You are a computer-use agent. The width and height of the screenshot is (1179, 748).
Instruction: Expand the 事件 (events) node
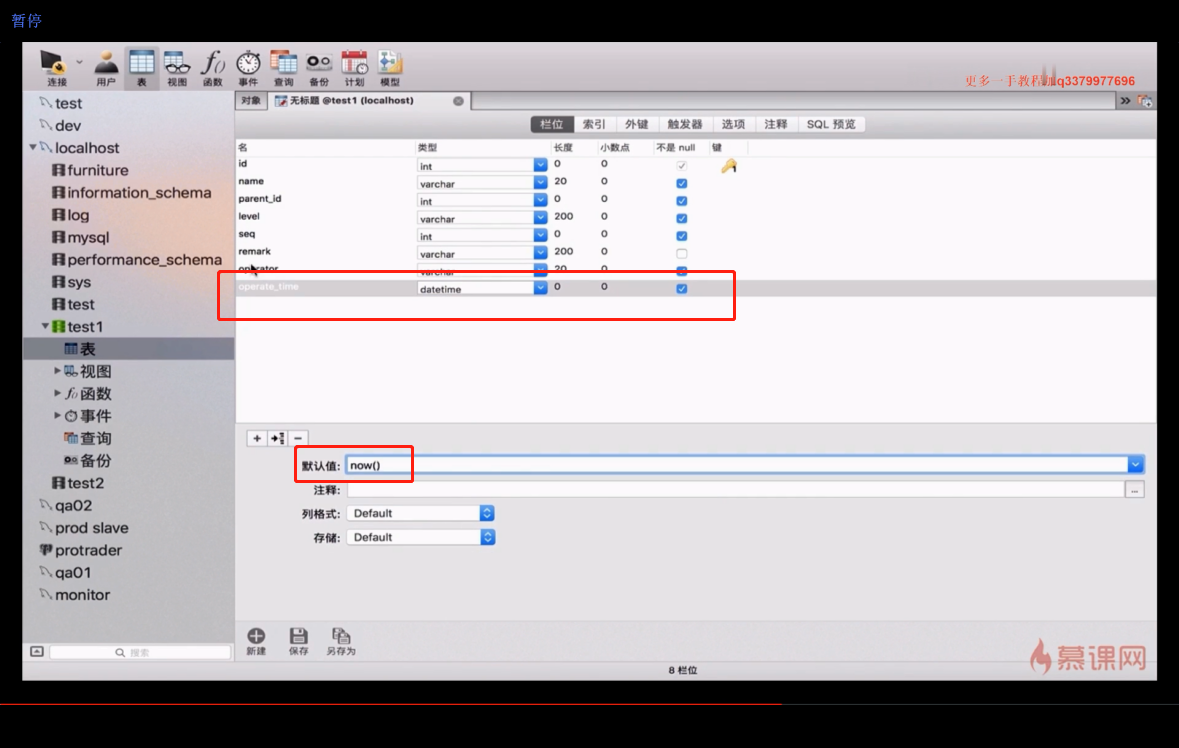[x=57, y=415]
